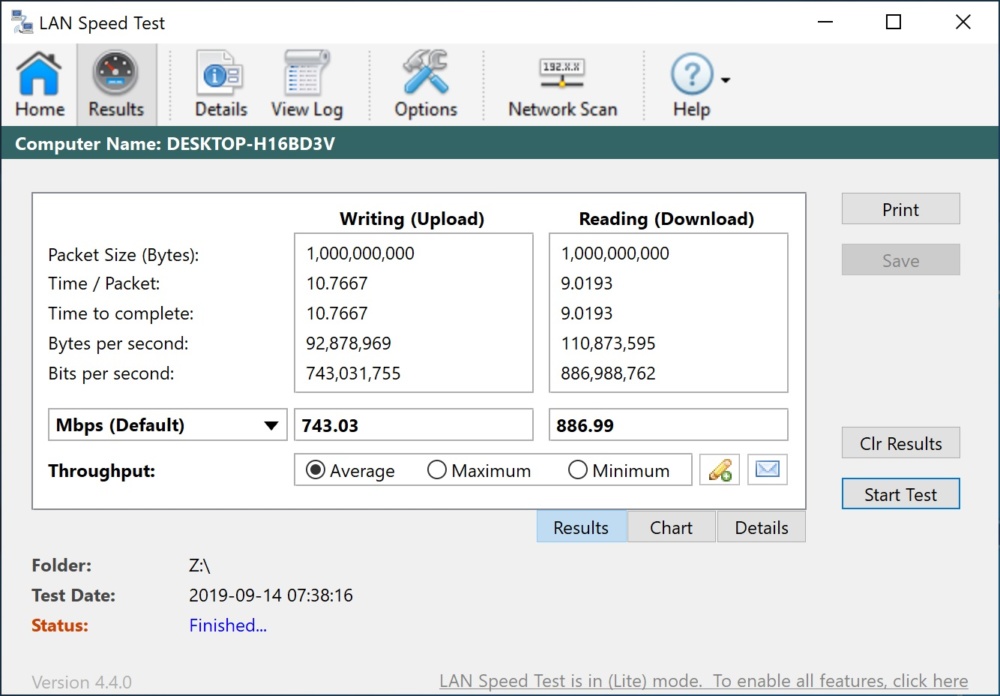The height and width of the screenshot is (696, 1000).
Task: Select the Maximum throughput option
Action: coord(479,471)
